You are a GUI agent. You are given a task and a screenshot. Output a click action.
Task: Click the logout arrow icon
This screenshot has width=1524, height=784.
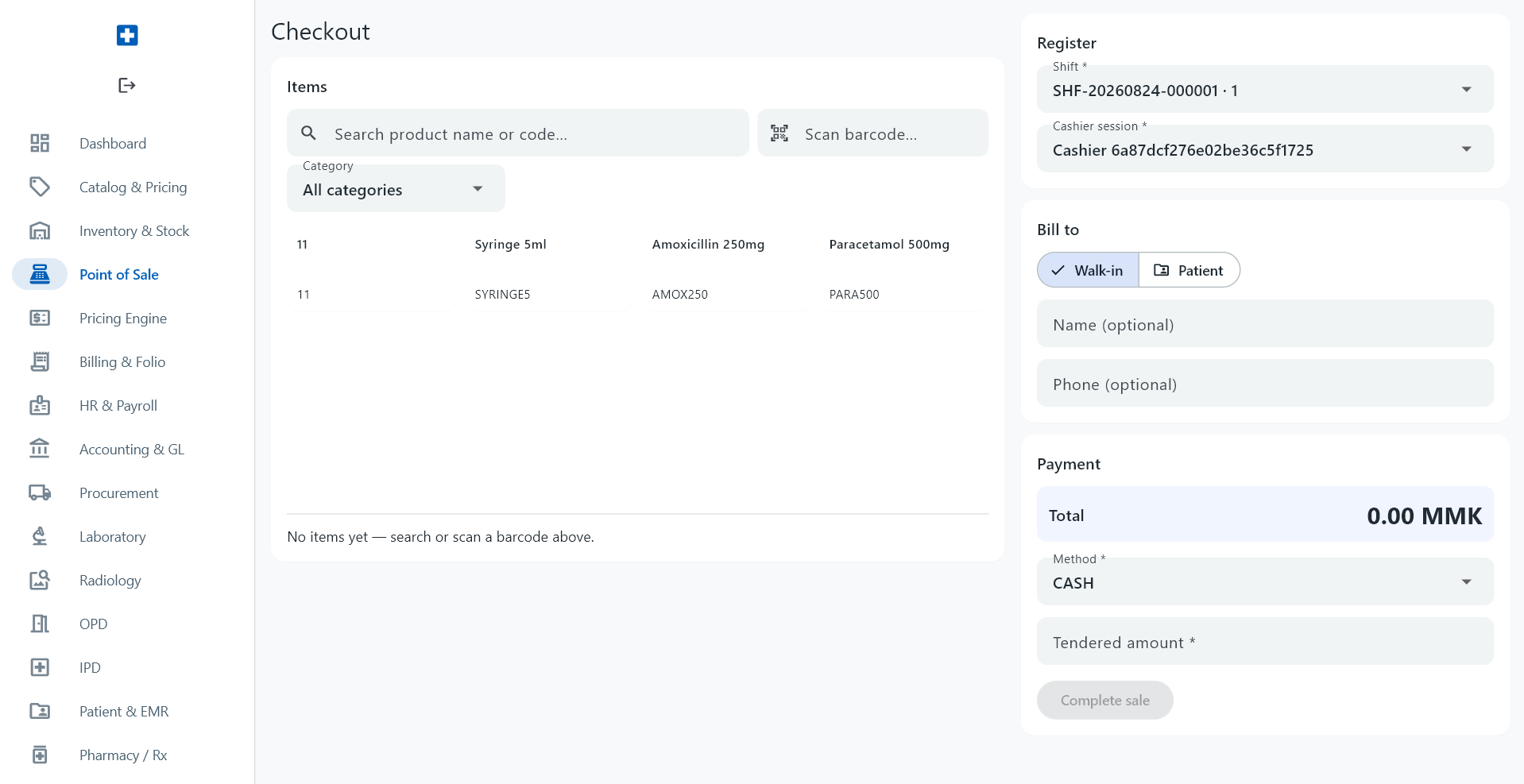click(x=127, y=85)
